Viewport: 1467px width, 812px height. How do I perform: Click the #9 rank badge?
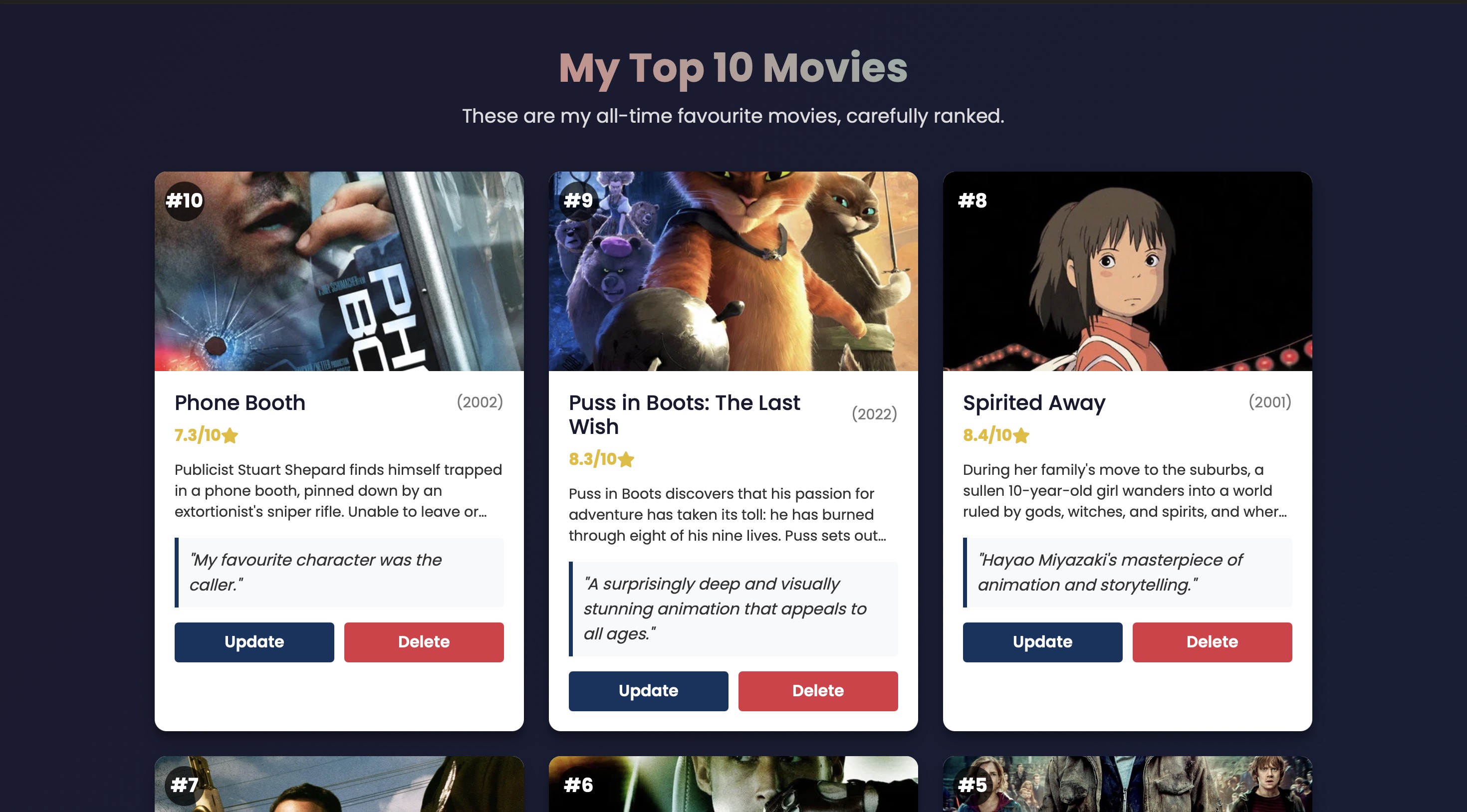coord(578,201)
